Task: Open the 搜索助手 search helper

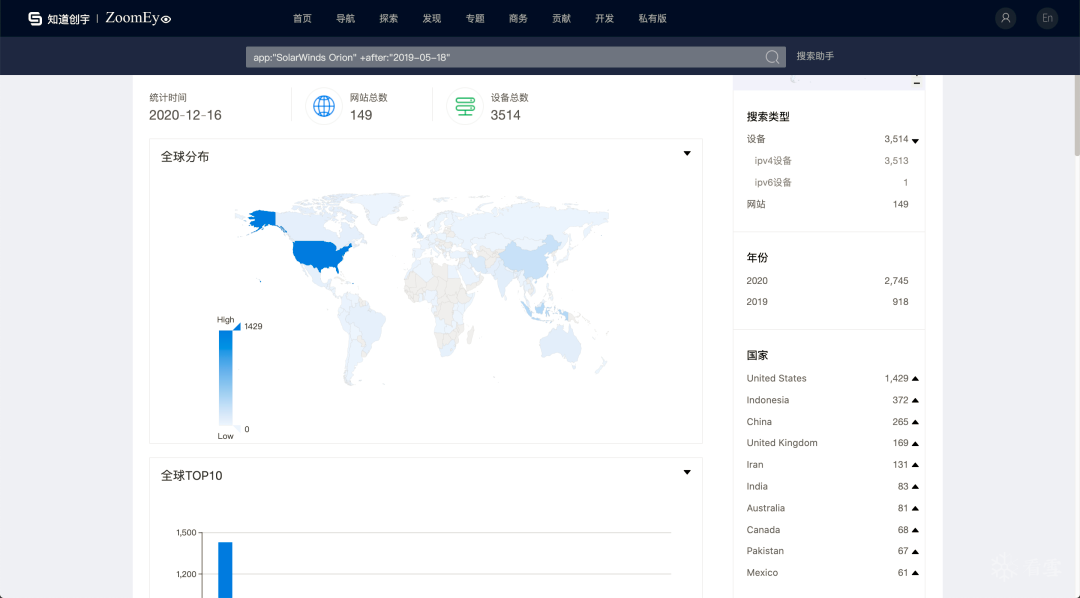Action: pyautogui.click(x=816, y=56)
